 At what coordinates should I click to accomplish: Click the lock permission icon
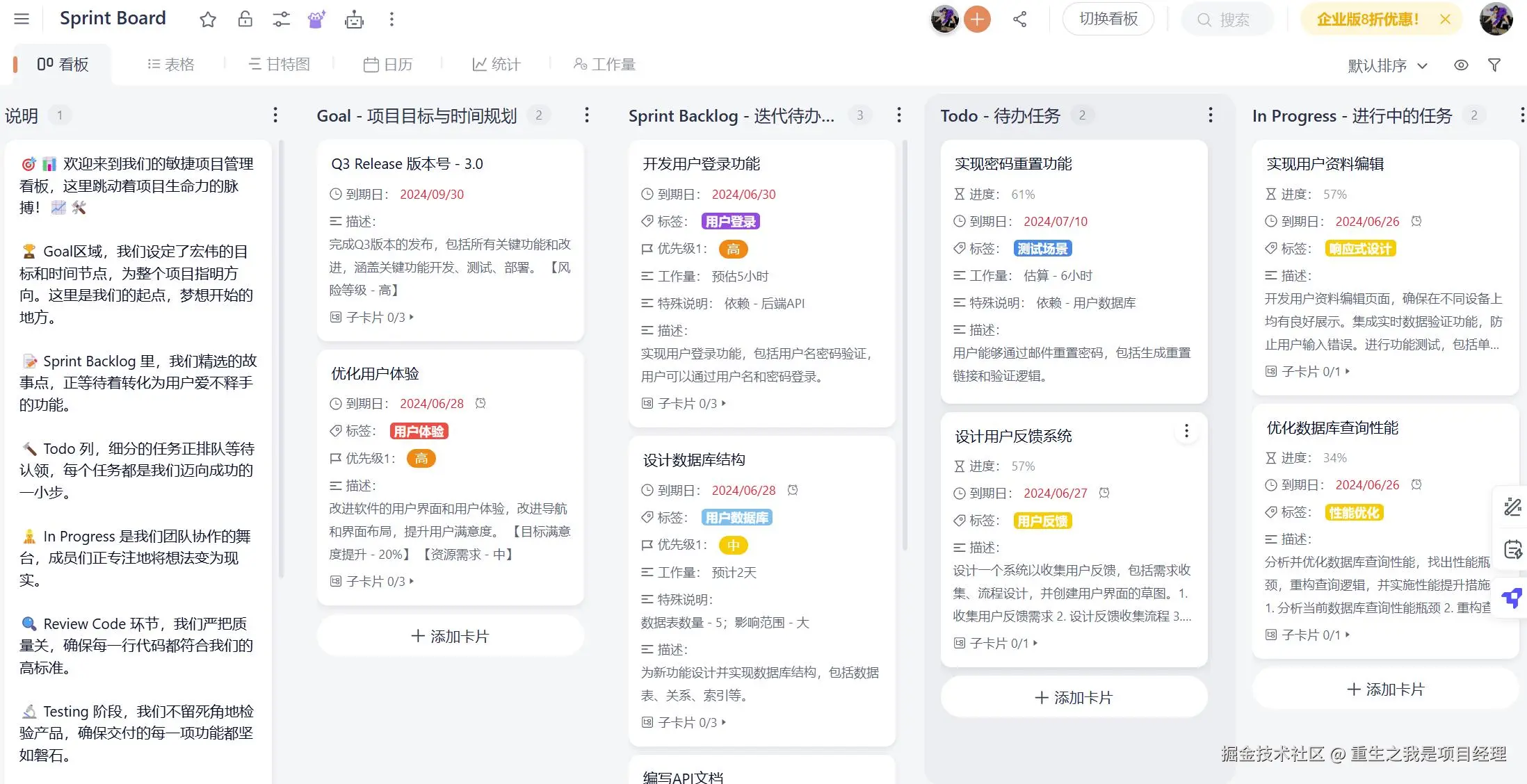(245, 19)
